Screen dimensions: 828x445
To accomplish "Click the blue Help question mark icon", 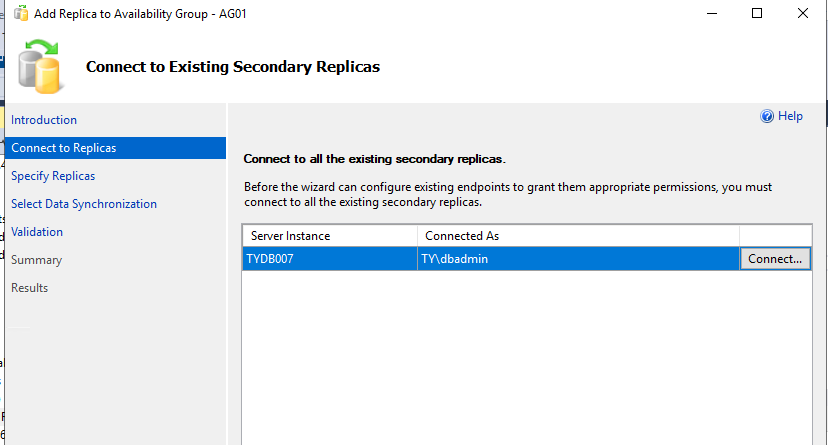I will point(767,116).
